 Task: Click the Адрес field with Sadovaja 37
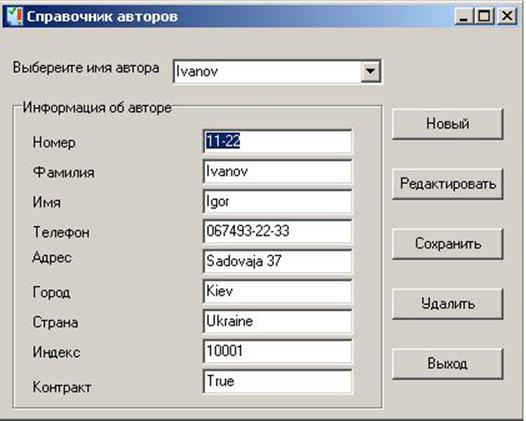pyautogui.click(x=277, y=261)
